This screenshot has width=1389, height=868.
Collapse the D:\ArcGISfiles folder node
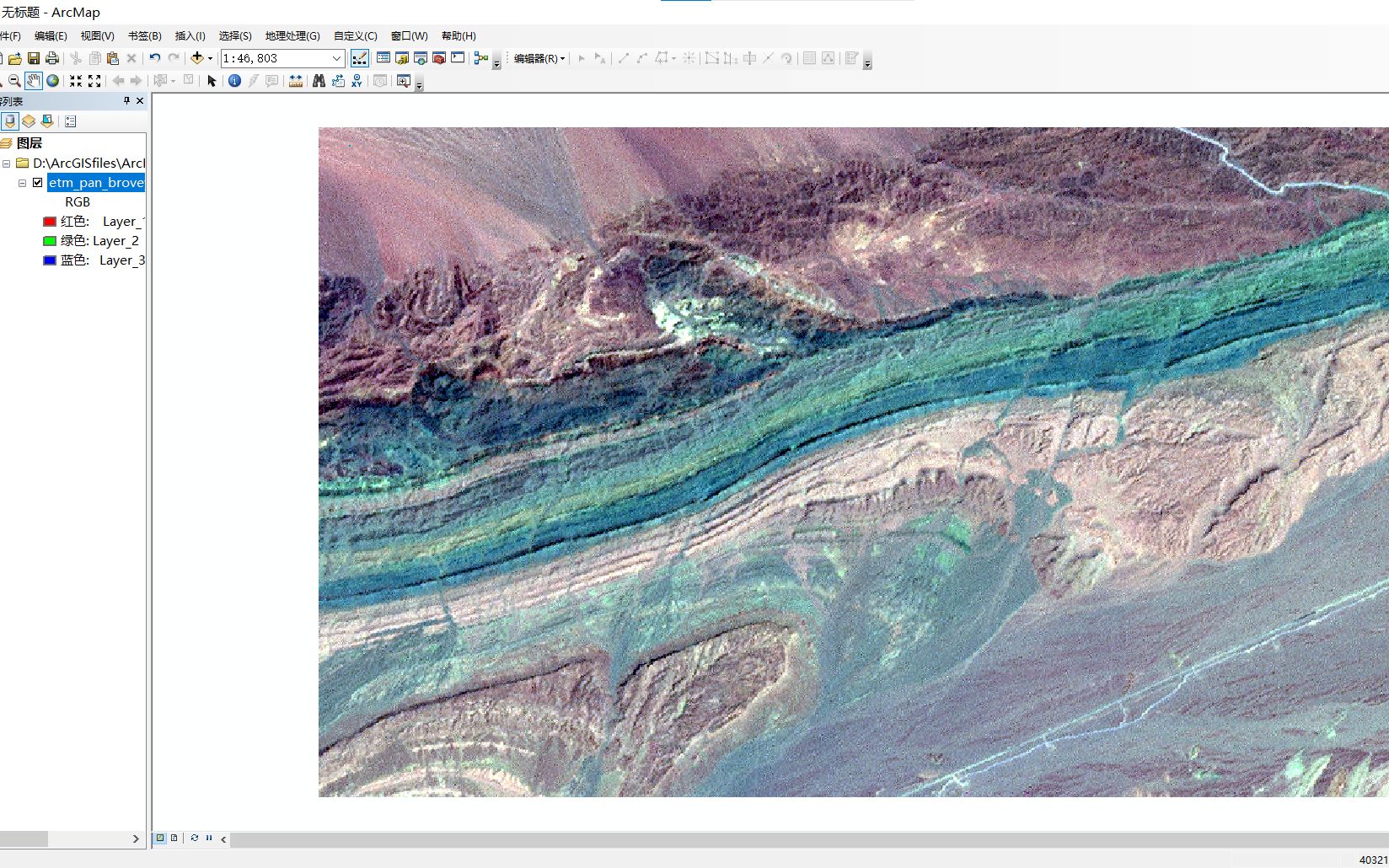7,163
